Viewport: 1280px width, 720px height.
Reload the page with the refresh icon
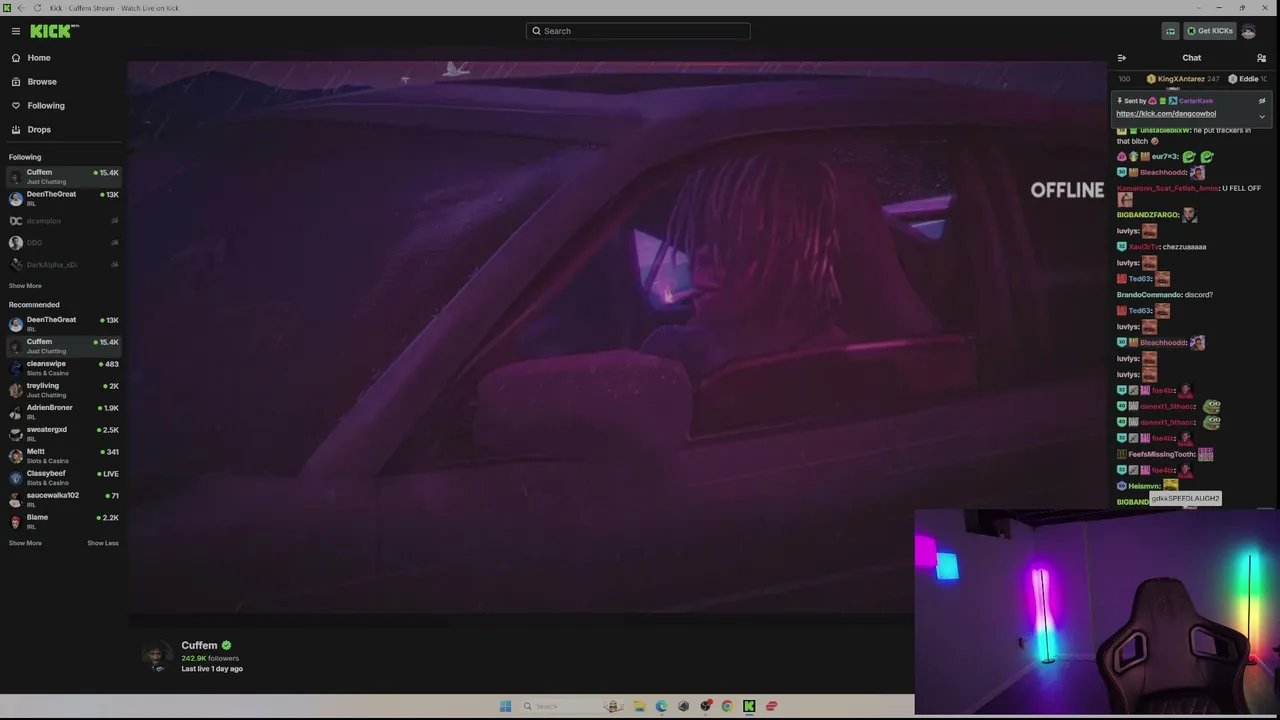tap(37, 8)
